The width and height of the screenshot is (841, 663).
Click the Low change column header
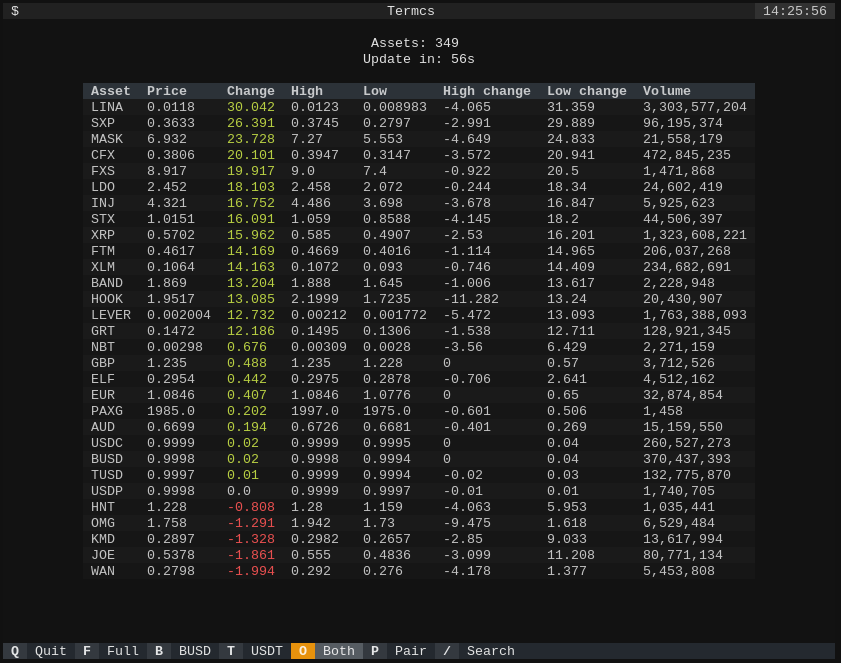tap(587, 91)
